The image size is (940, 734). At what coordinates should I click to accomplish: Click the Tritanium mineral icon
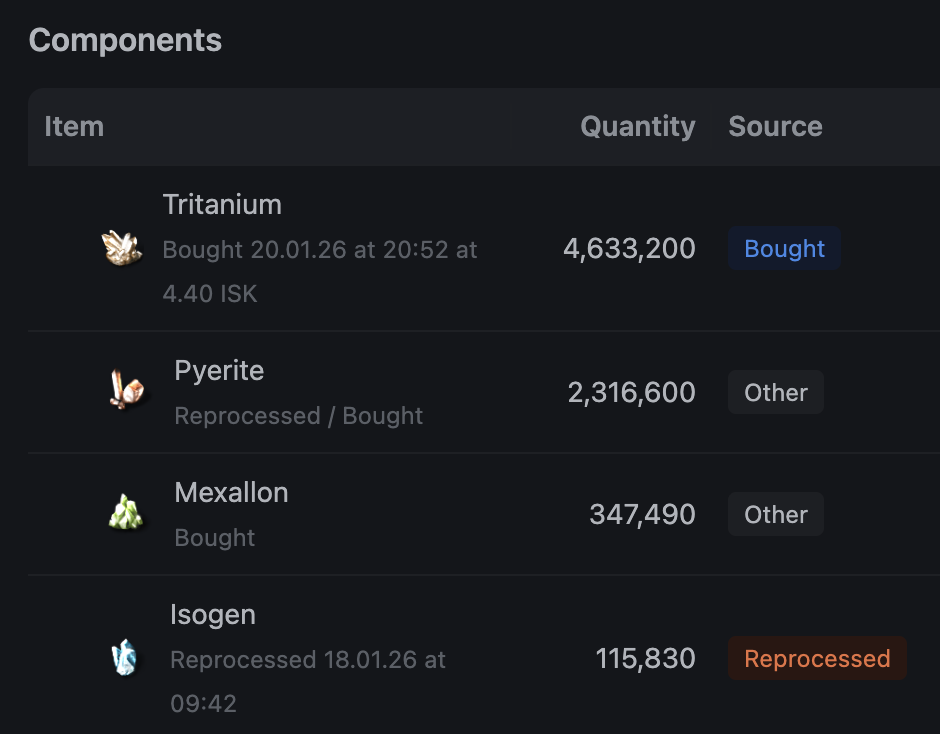tap(122, 248)
